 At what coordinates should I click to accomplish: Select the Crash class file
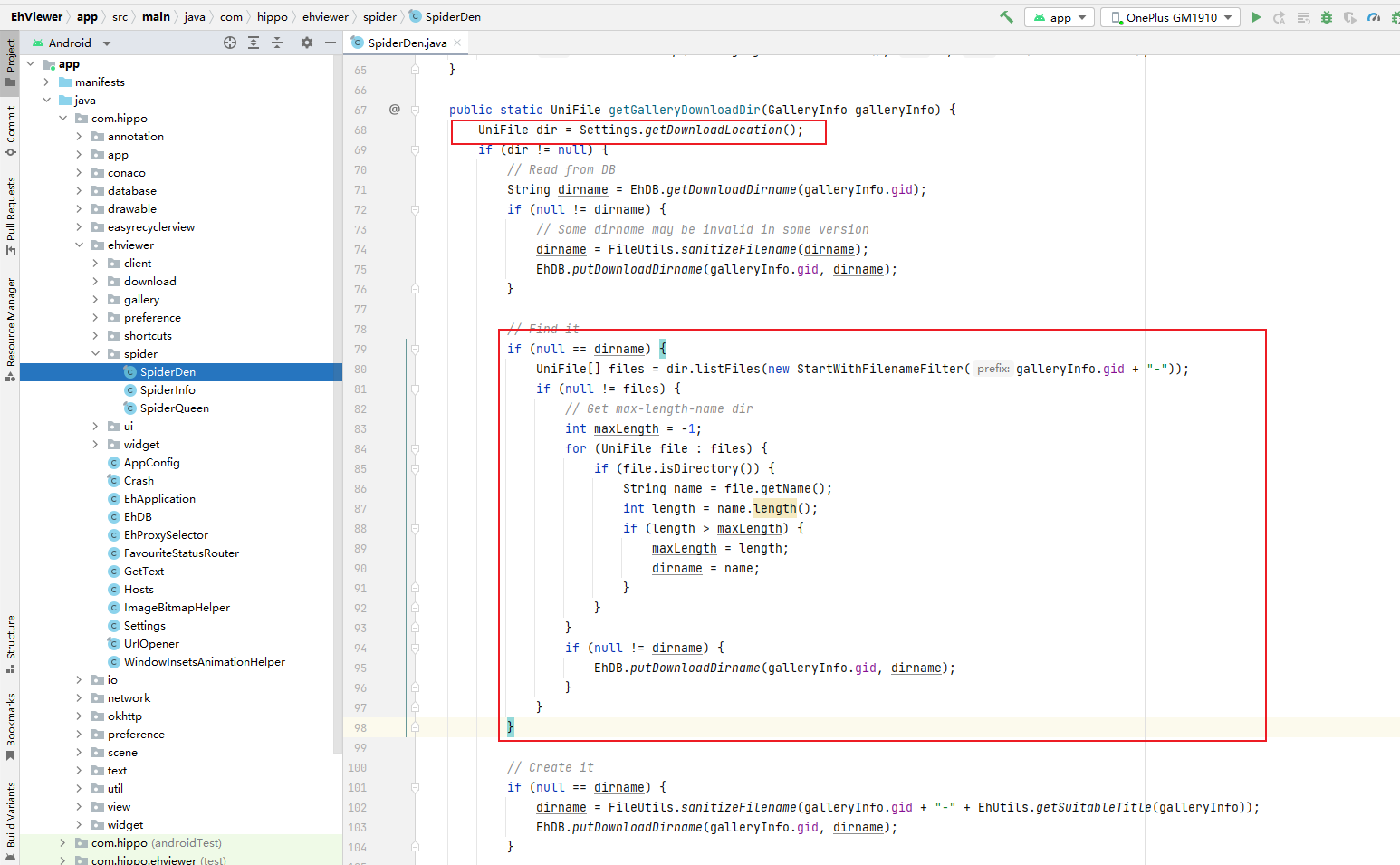click(139, 481)
